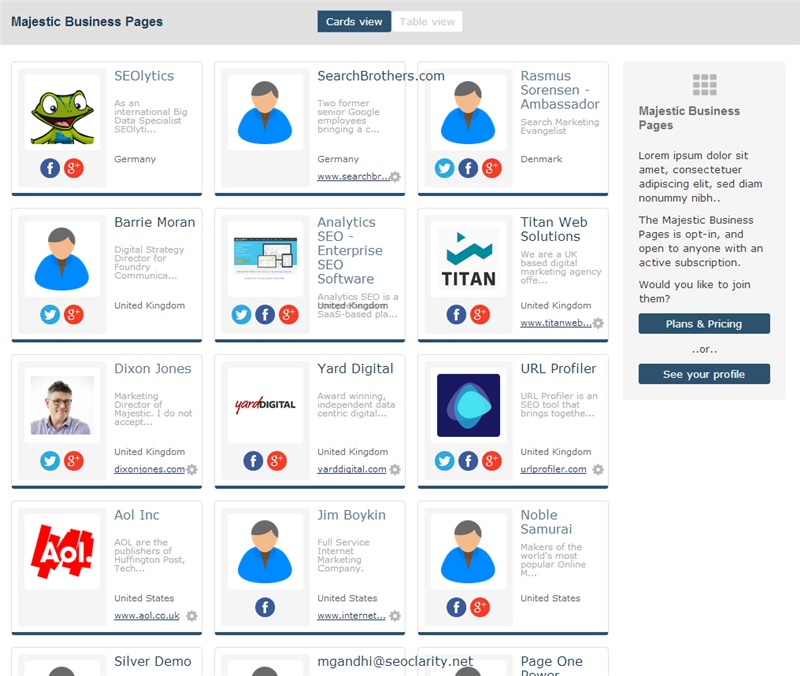Open Analytics SEO Twitter icon
Viewport: 800px width, 676px height.
pyautogui.click(x=241, y=314)
